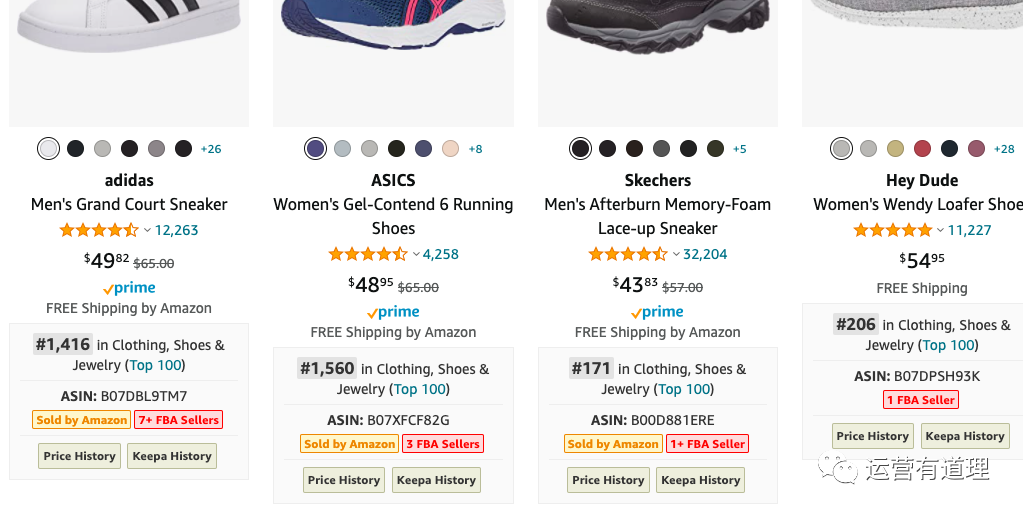The image size is (1023, 514).
Task: Open the rating dropdown arrow for Skechers sneaker
Action: [x=676, y=254]
